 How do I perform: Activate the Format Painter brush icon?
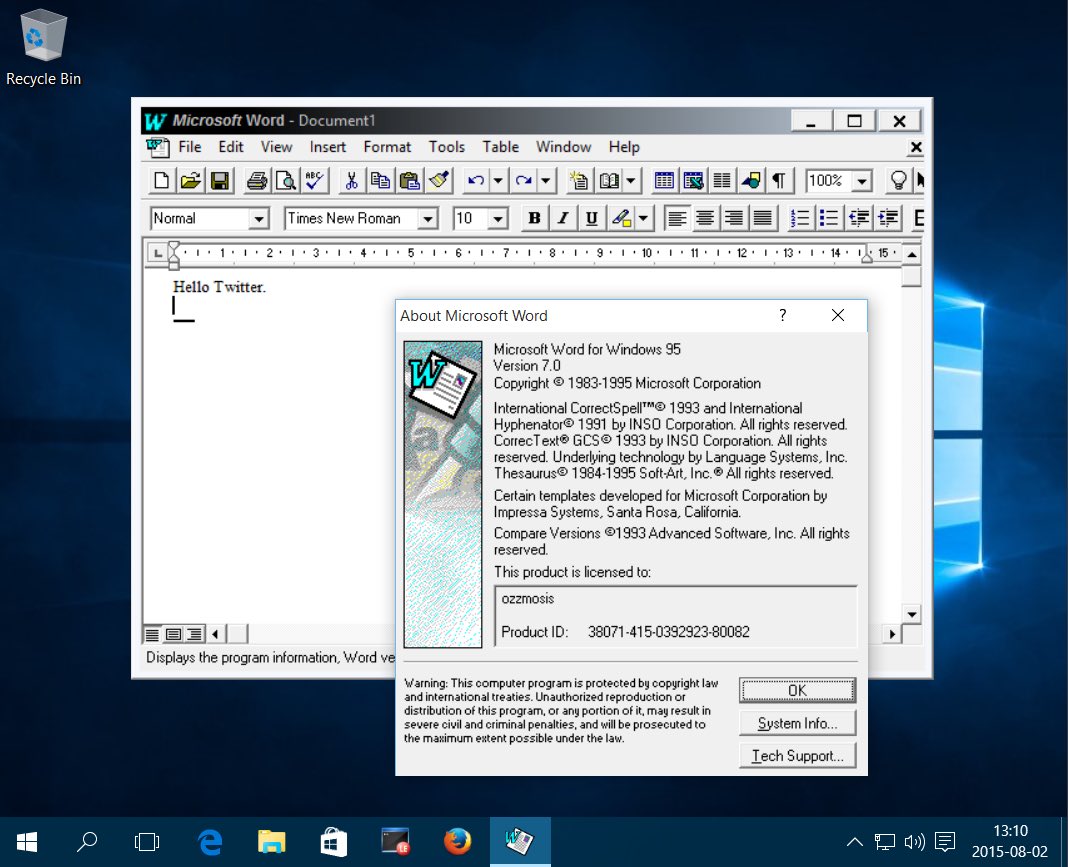[439, 180]
